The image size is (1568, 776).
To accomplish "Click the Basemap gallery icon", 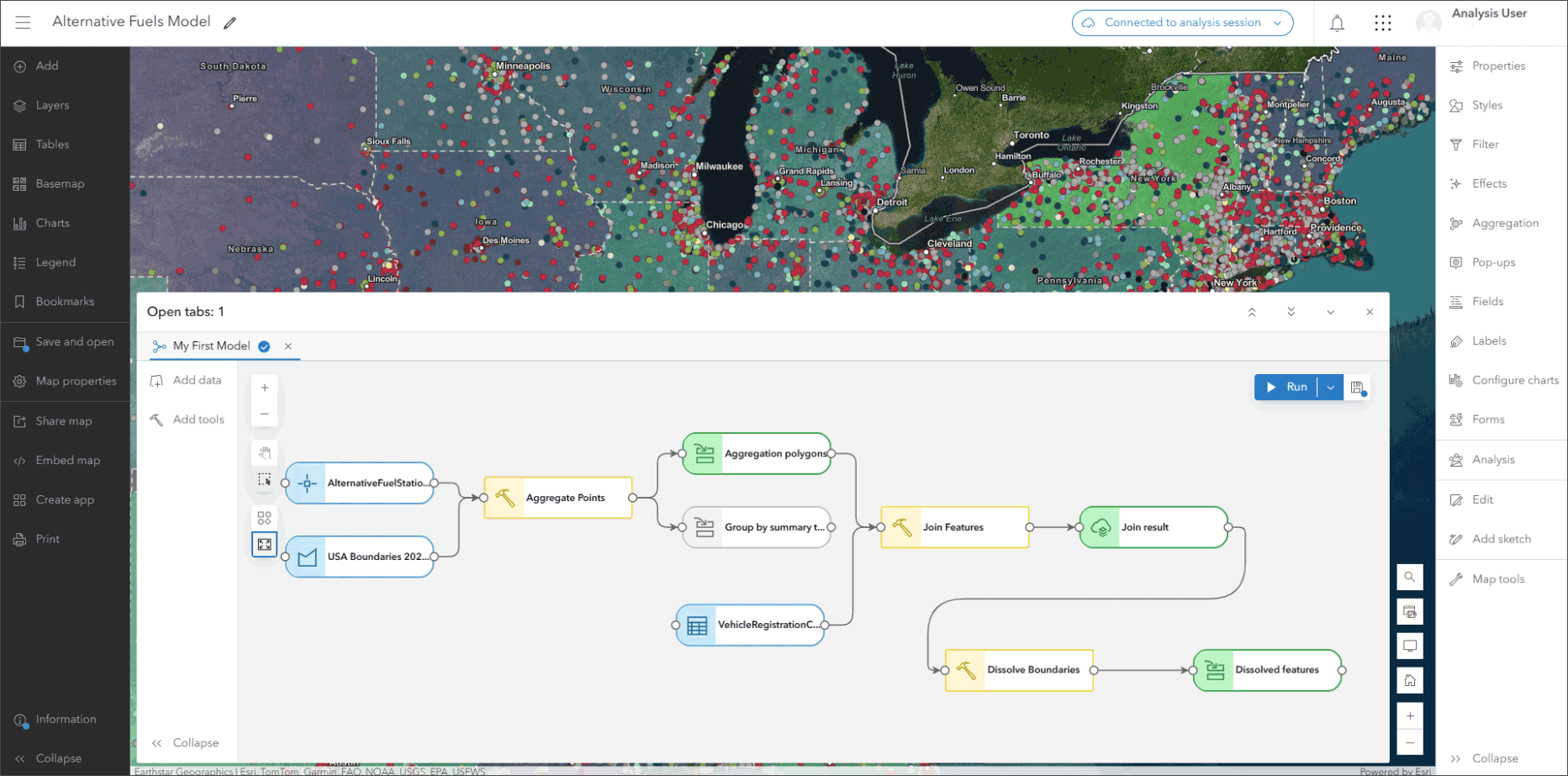I will pyautogui.click(x=20, y=183).
